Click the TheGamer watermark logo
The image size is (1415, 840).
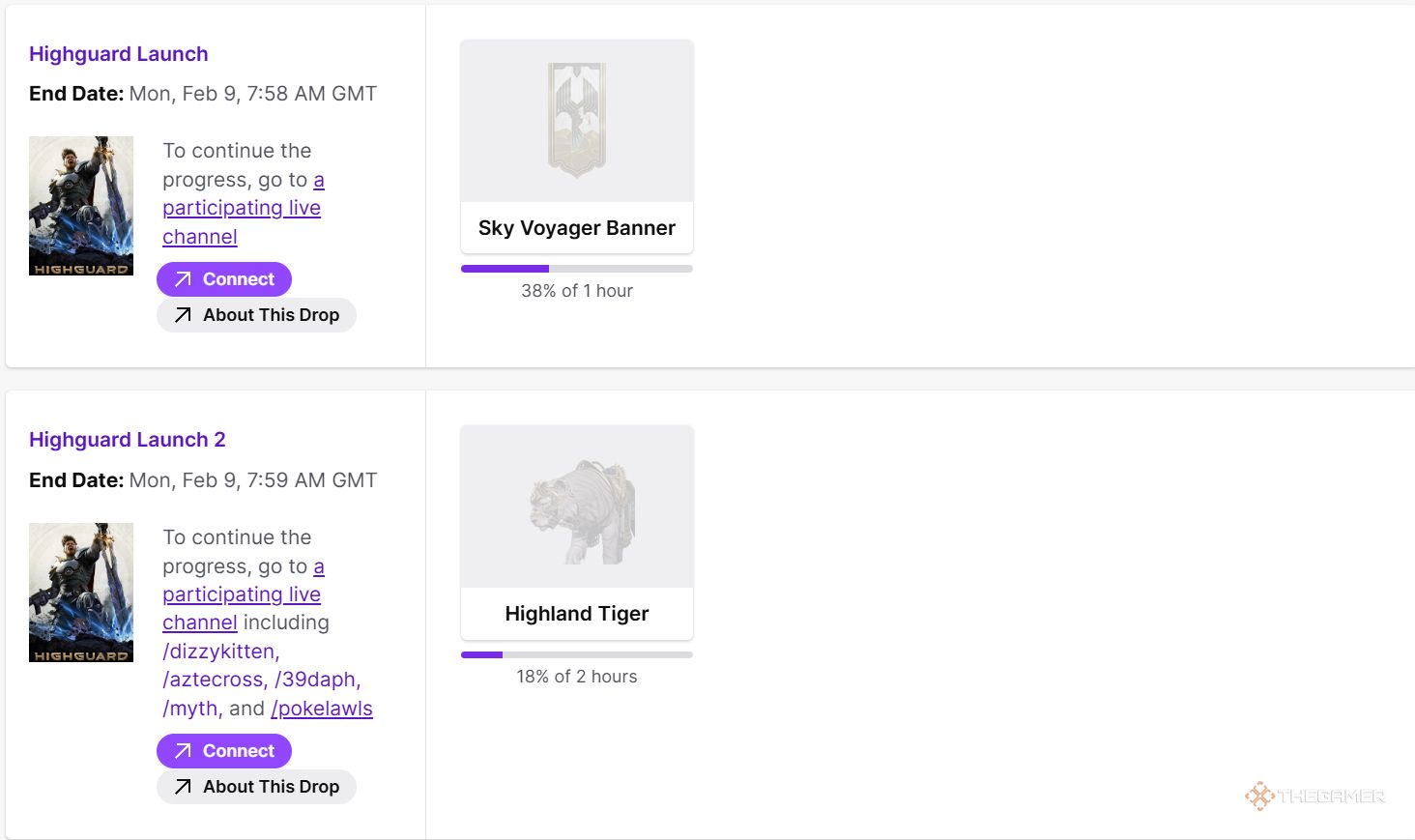coord(1315,796)
